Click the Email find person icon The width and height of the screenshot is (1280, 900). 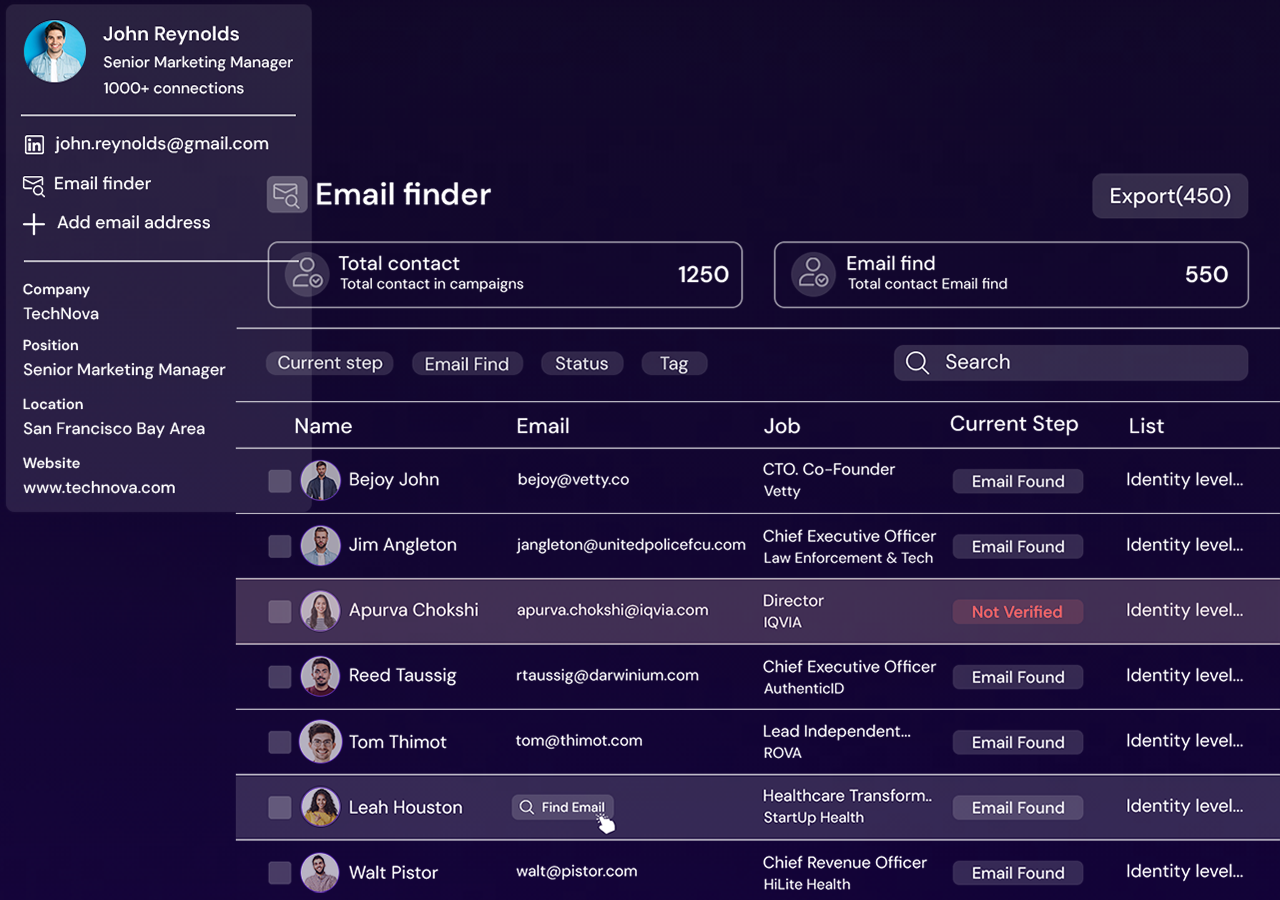(813, 273)
